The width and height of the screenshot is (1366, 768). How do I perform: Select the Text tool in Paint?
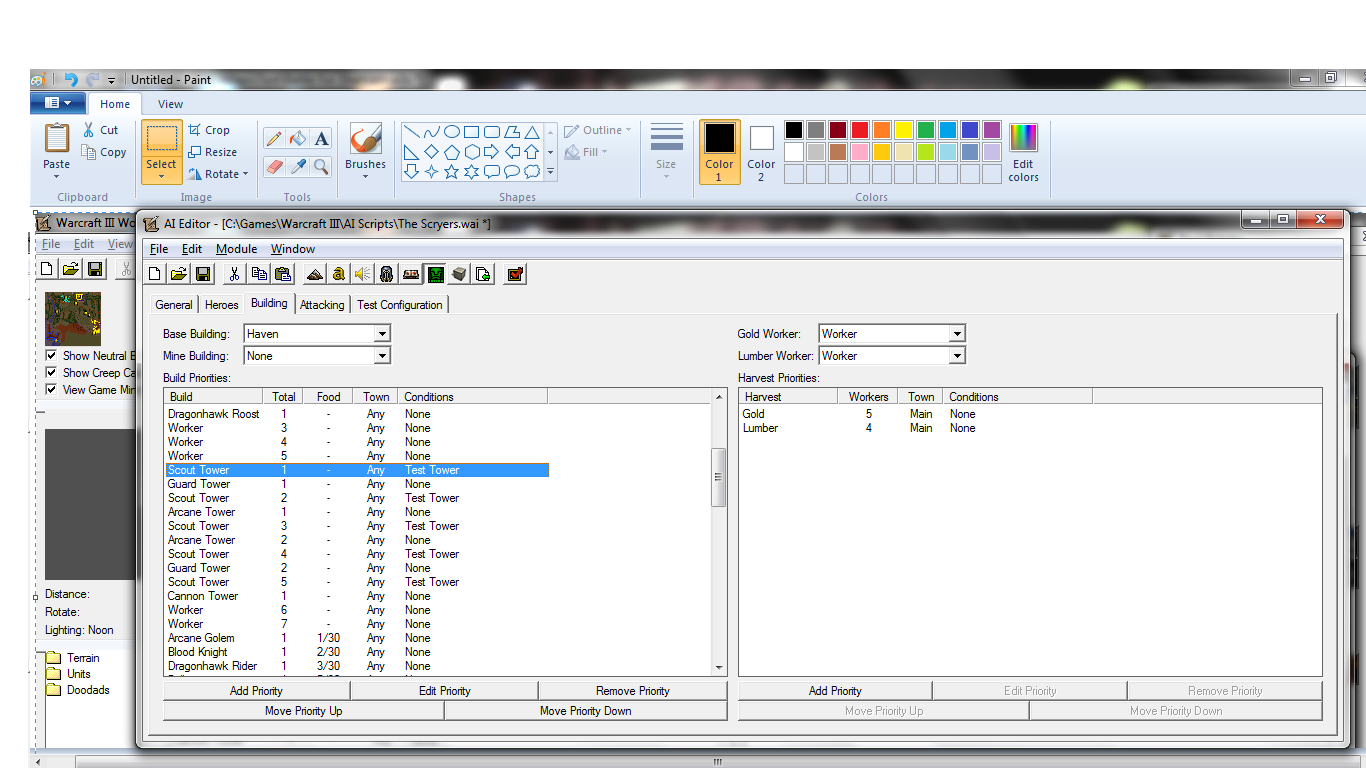tap(321, 139)
